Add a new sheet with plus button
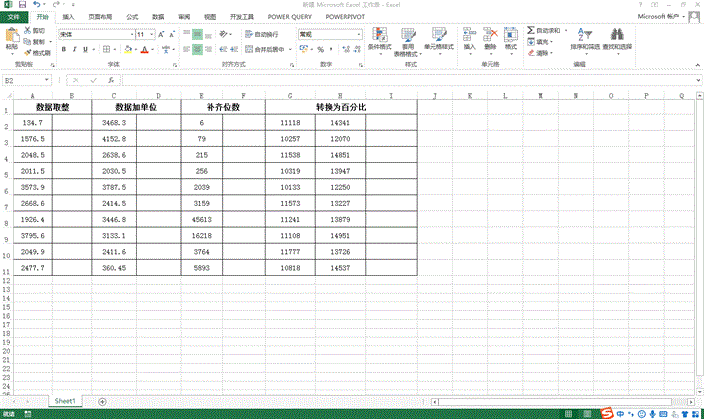 click(102, 401)
